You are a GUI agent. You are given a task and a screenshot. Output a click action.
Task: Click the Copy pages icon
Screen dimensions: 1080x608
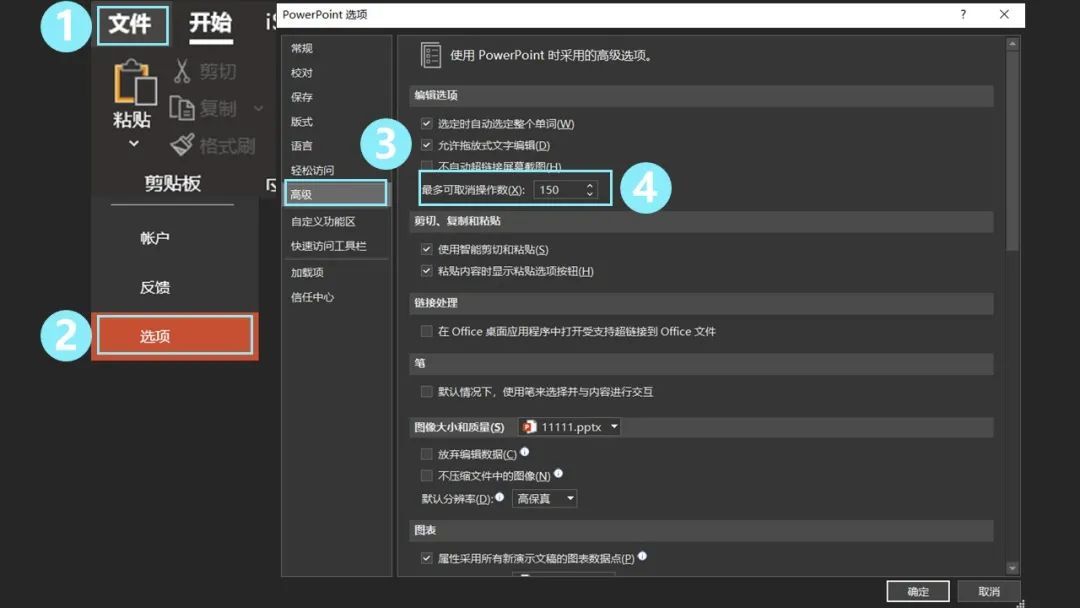pyautogui.click(x=182, y=108)
